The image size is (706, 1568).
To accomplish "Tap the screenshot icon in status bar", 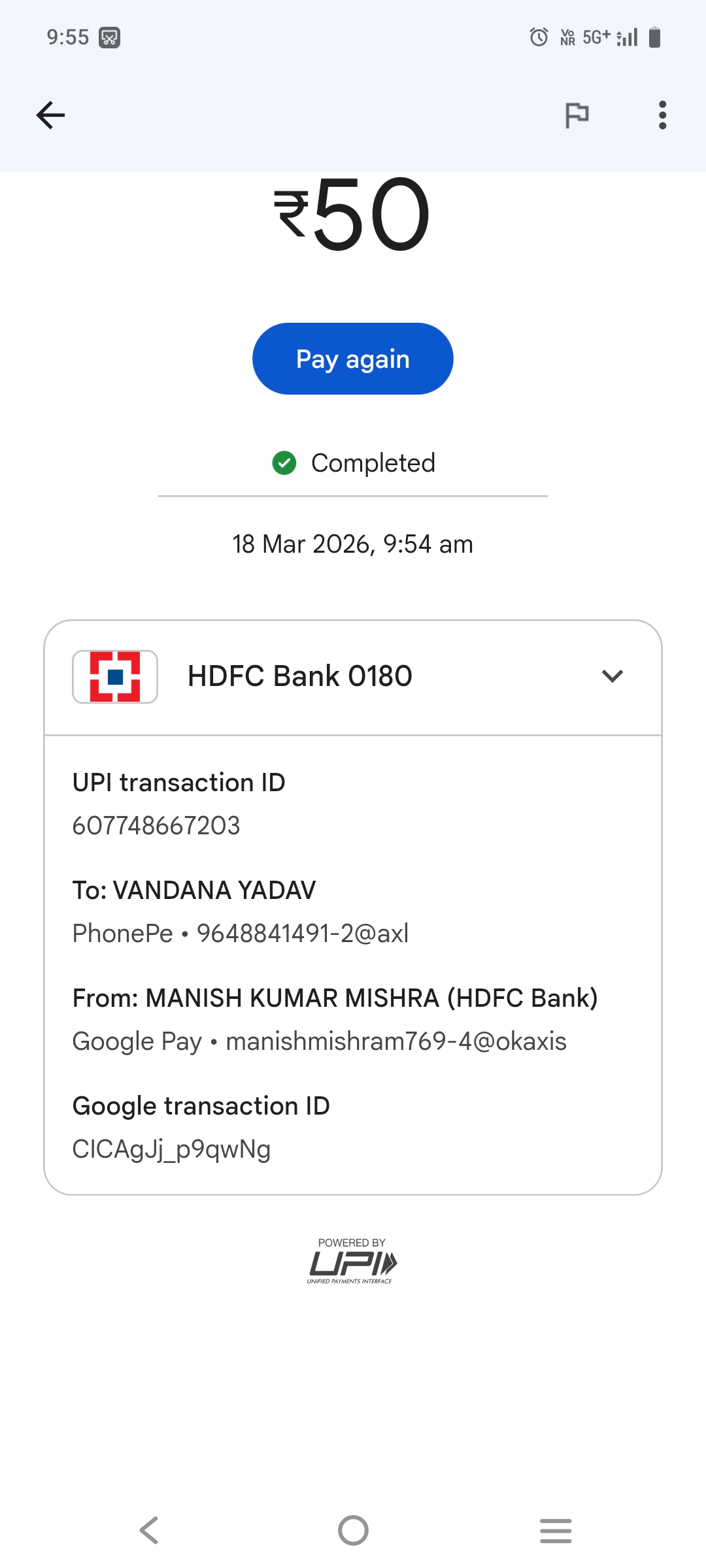I will coord(109,38).
